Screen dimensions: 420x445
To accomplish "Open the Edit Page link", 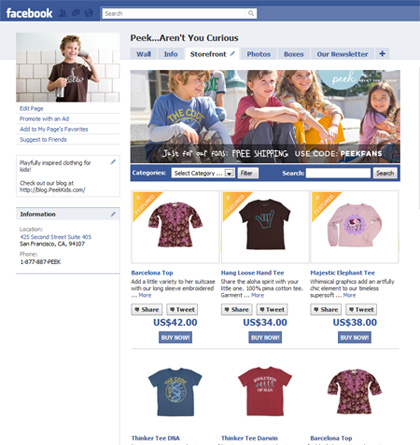I will [x=31, y=108].
